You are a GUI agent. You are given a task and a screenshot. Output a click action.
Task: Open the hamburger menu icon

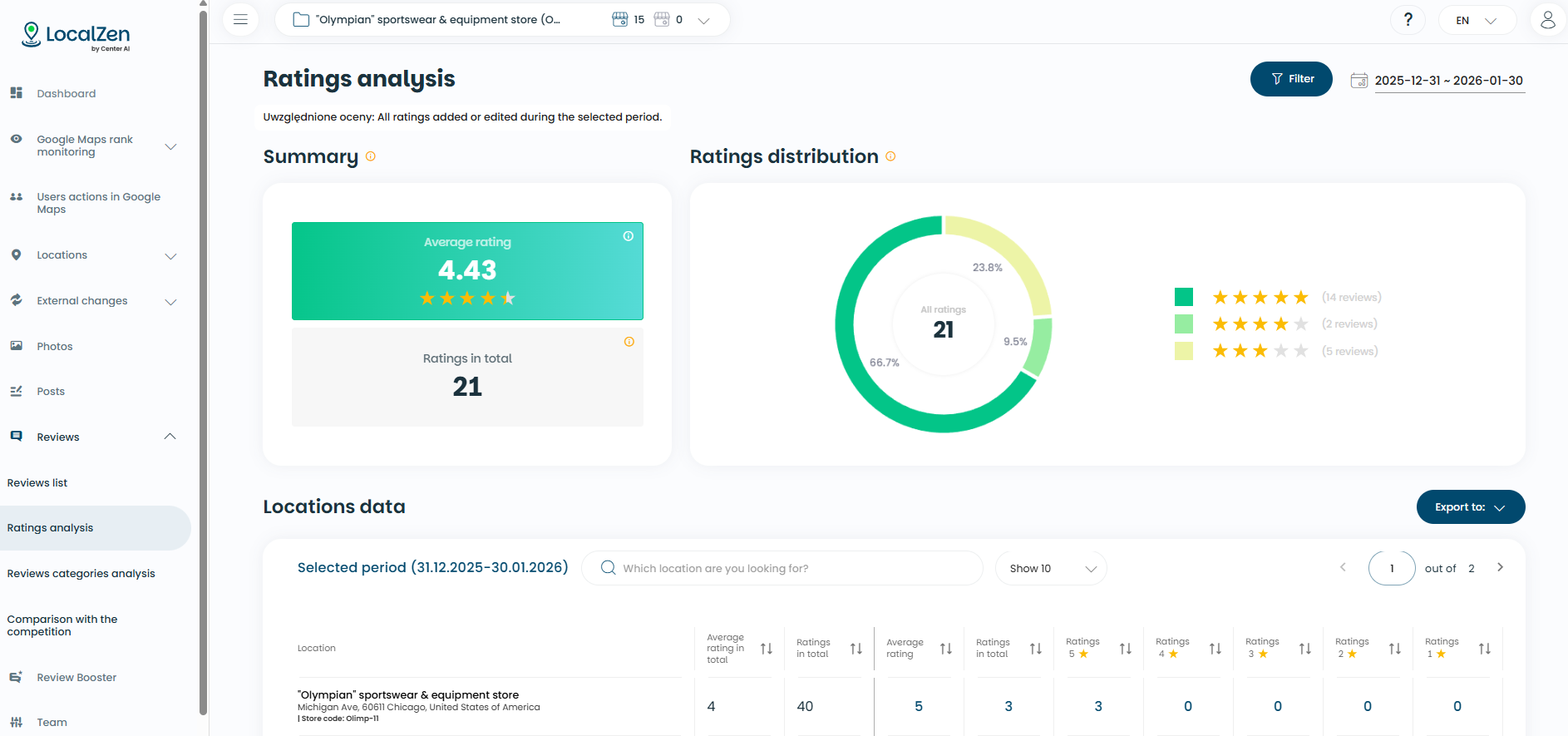(240, 20)
